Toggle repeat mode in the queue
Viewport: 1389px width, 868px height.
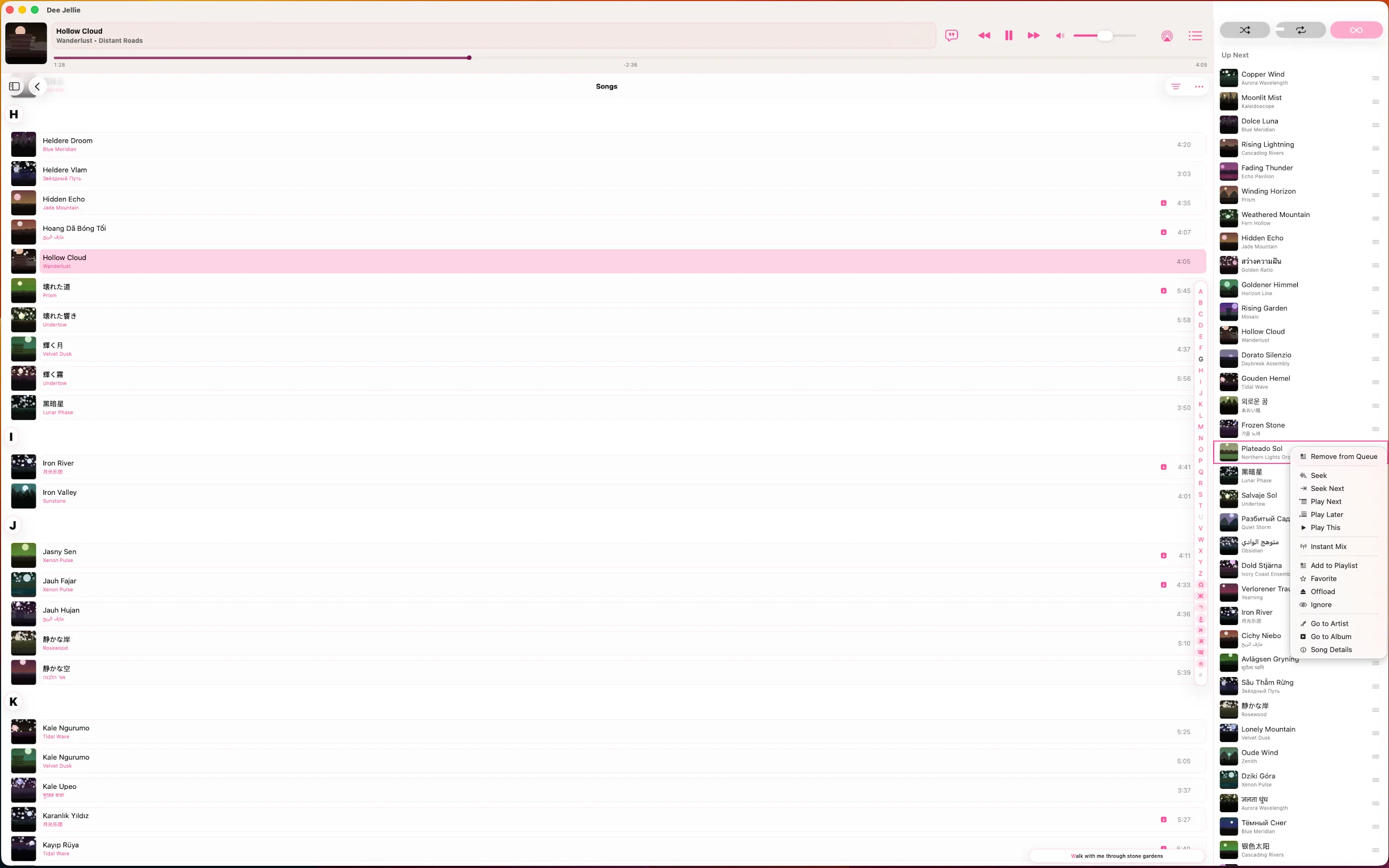point(1301,30)
